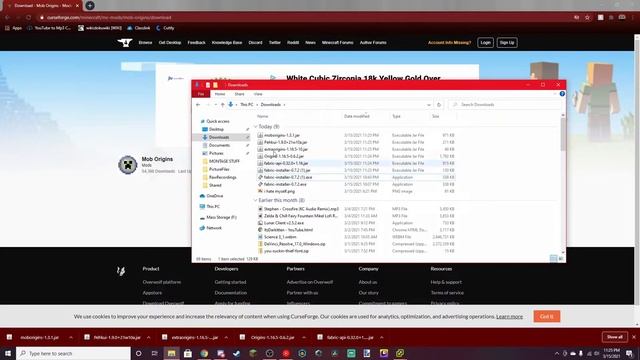Select the i hate myself.png file

356,191
